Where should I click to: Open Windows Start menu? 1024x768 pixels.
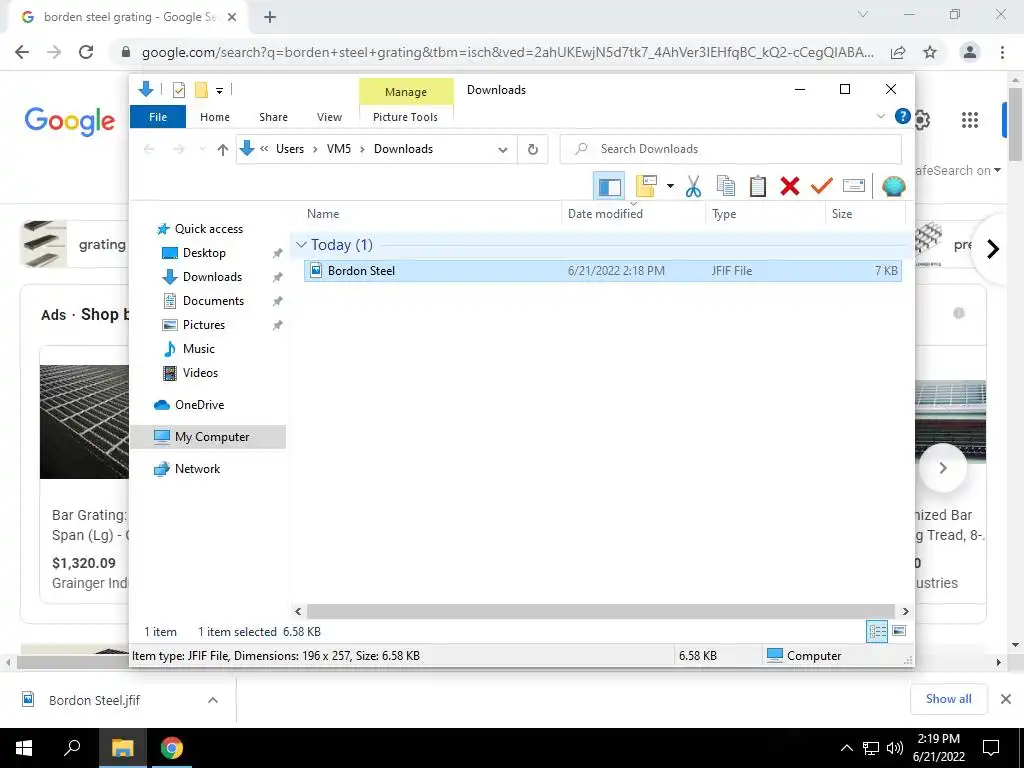(24, 748)
